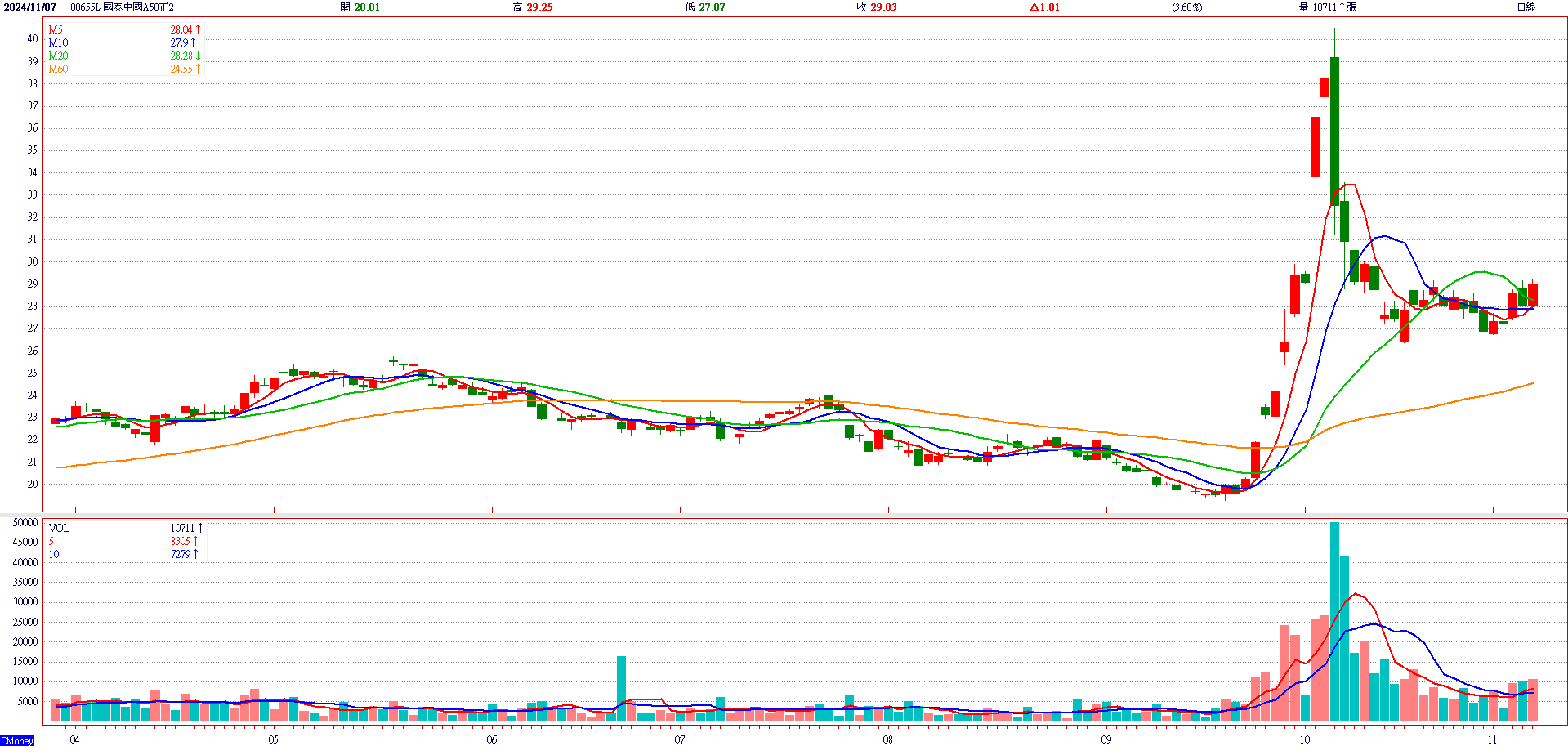Click the up arrow next to VOL 10711
The width and height of the screenshot is (1568, 755).
coord(199,528)
